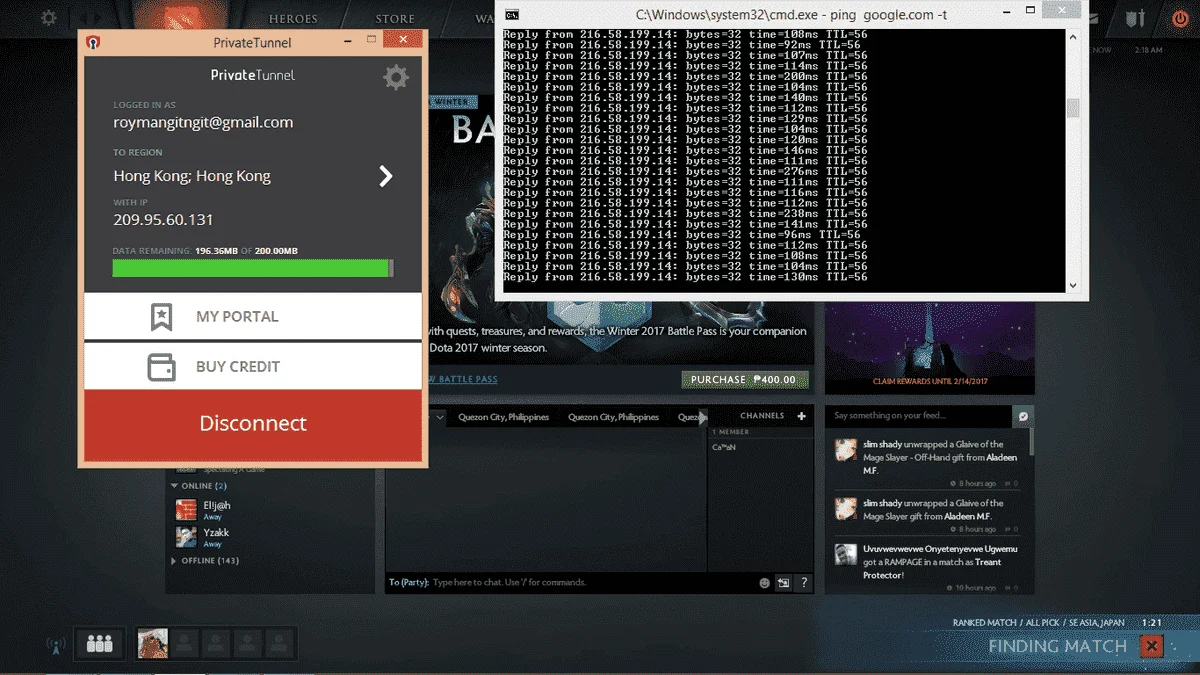Select BUY CREDIT in PrivateTunnel
The image size is (1200, 675).
253,366
